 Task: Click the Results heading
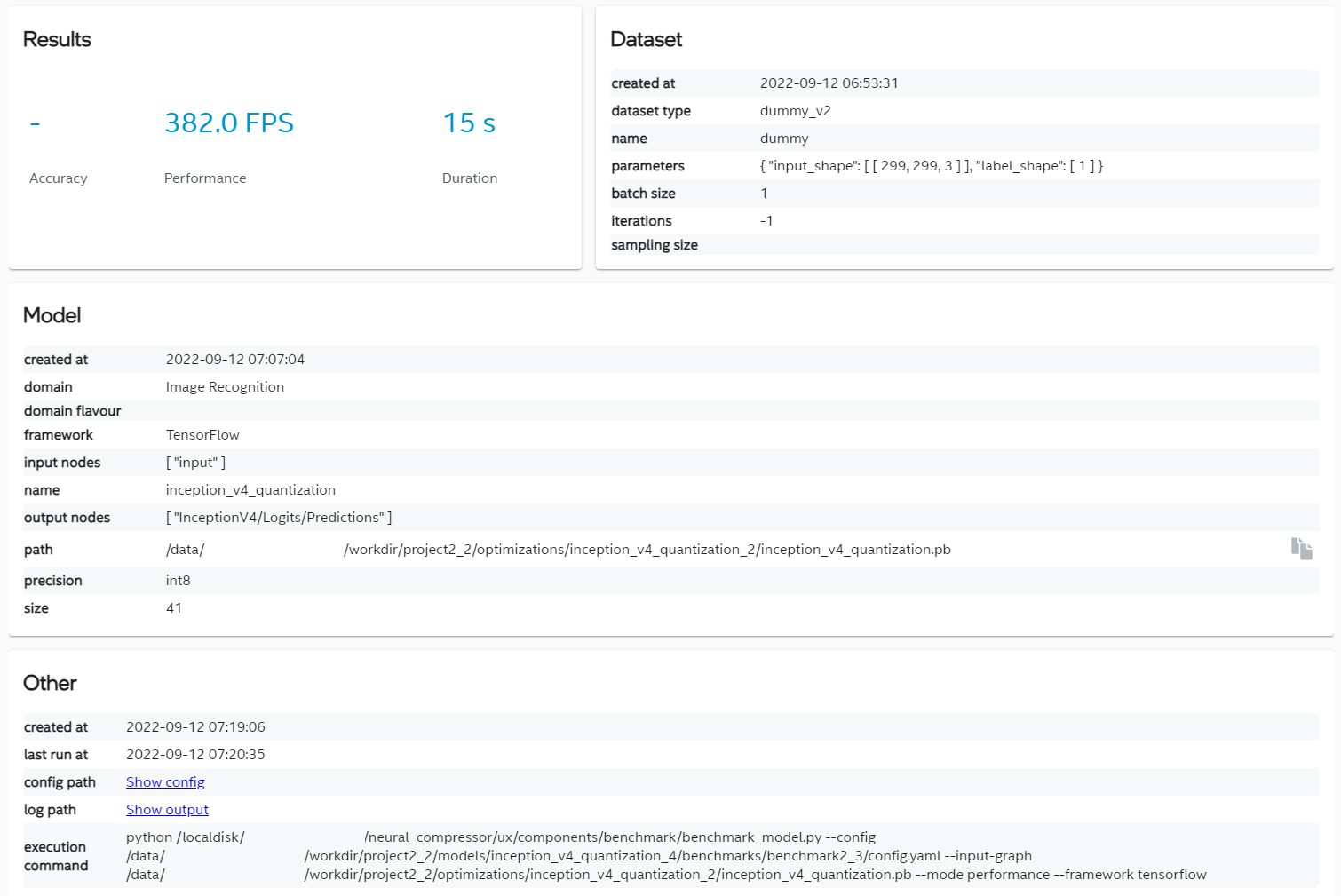[x=57, y=39]
